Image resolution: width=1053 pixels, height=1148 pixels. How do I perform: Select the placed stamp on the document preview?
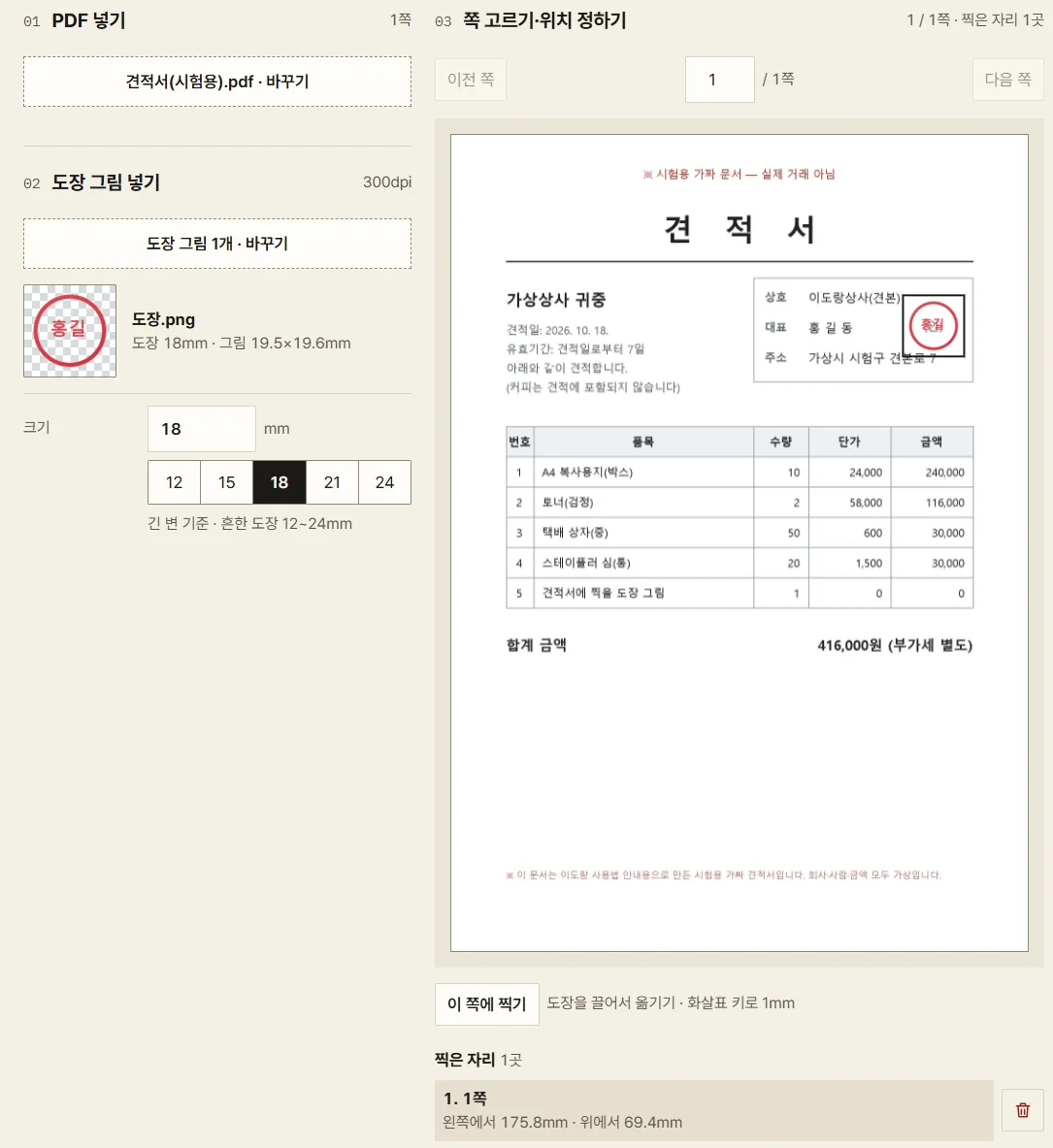point(933,326)
